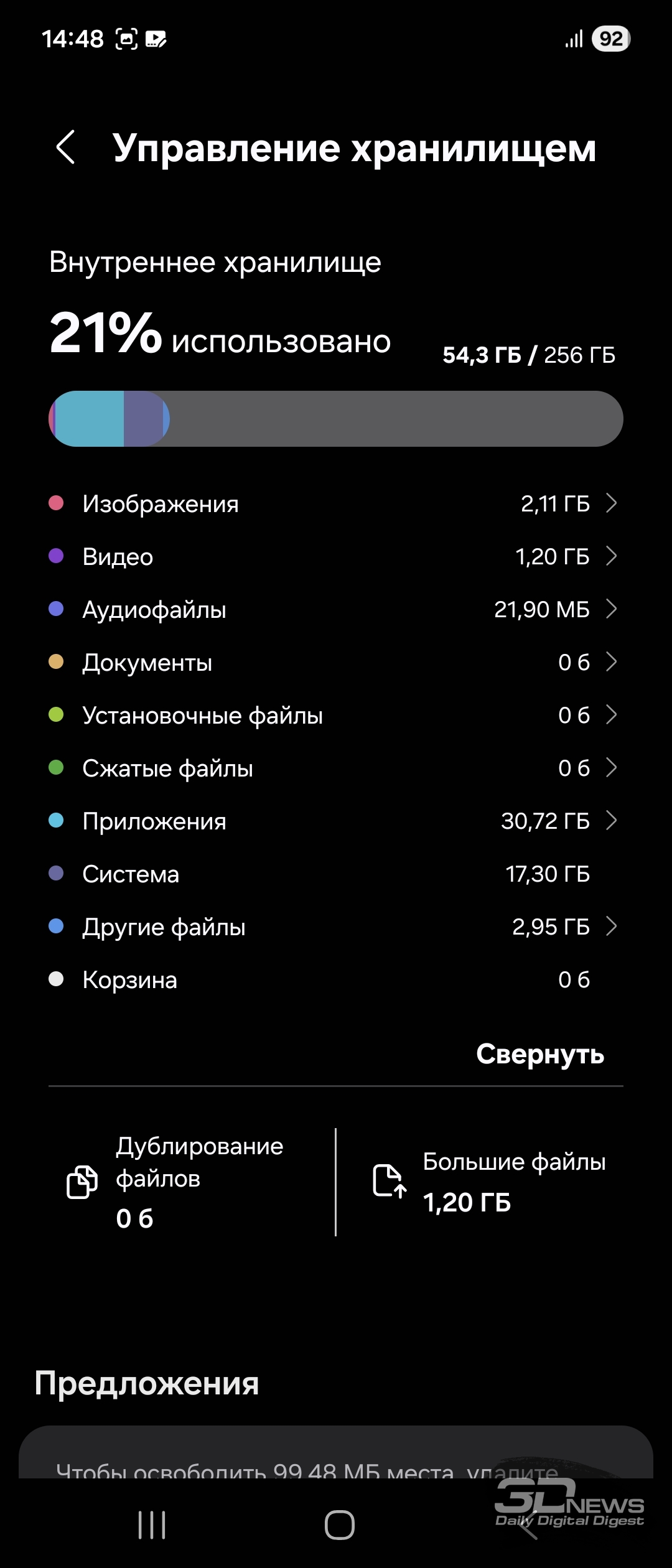Image resolution: width=672 pixels, height=1568 pixels.
Task: Tap the battery indicator showing 92
Action: [x=611, y=39]
